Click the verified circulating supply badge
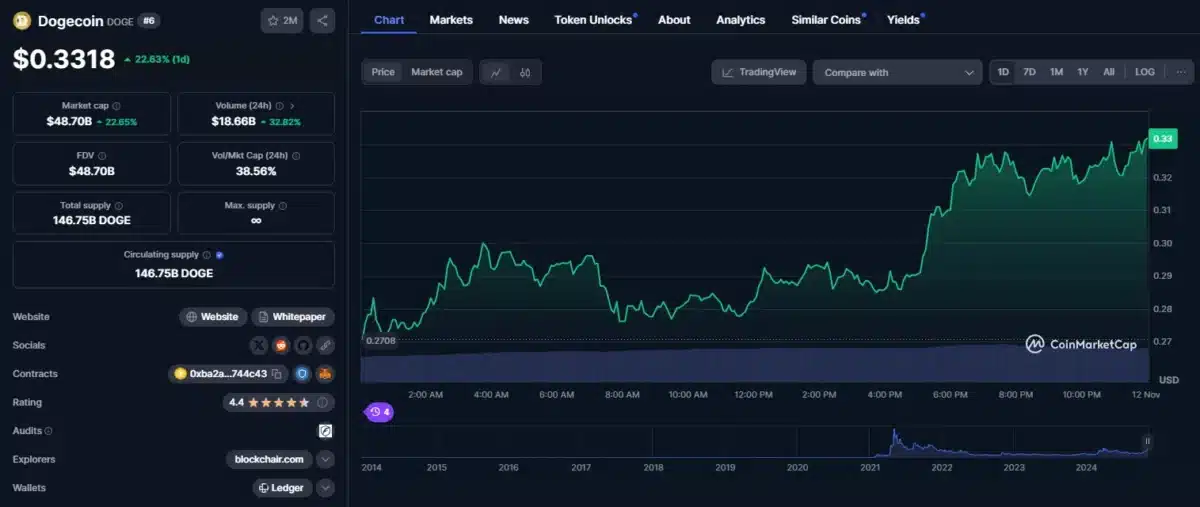Screen dimensions: 1200x507 [220, 255]
